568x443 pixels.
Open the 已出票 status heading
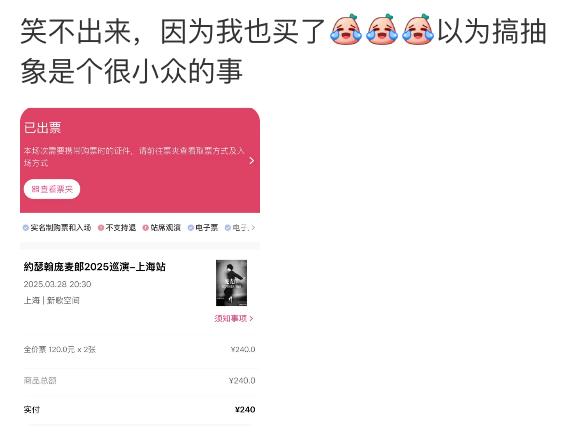click(x=42, y=128)
